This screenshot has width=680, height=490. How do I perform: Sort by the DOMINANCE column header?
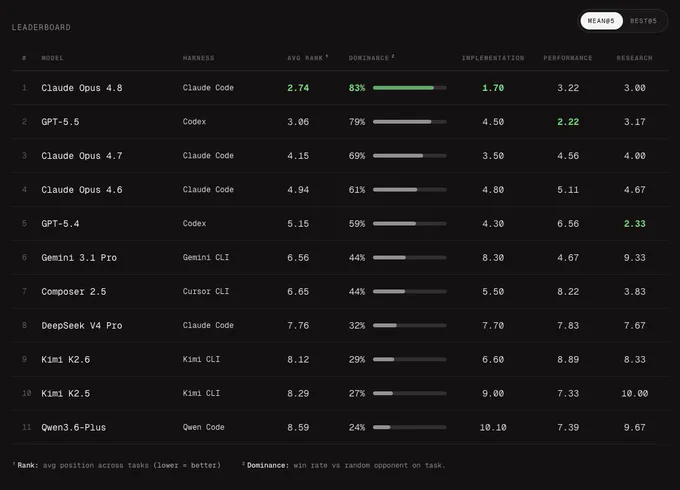pyautogui.click(x=369, y=58)
